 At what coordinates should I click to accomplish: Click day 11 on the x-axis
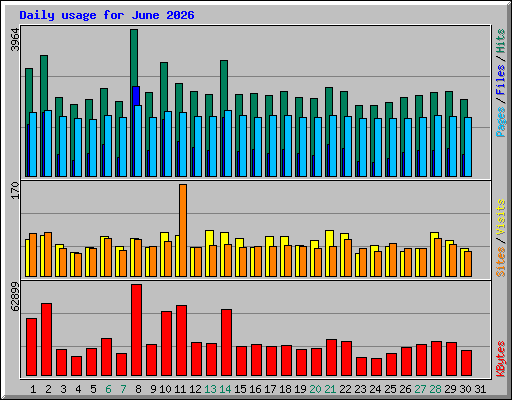[x=180, y=389]
